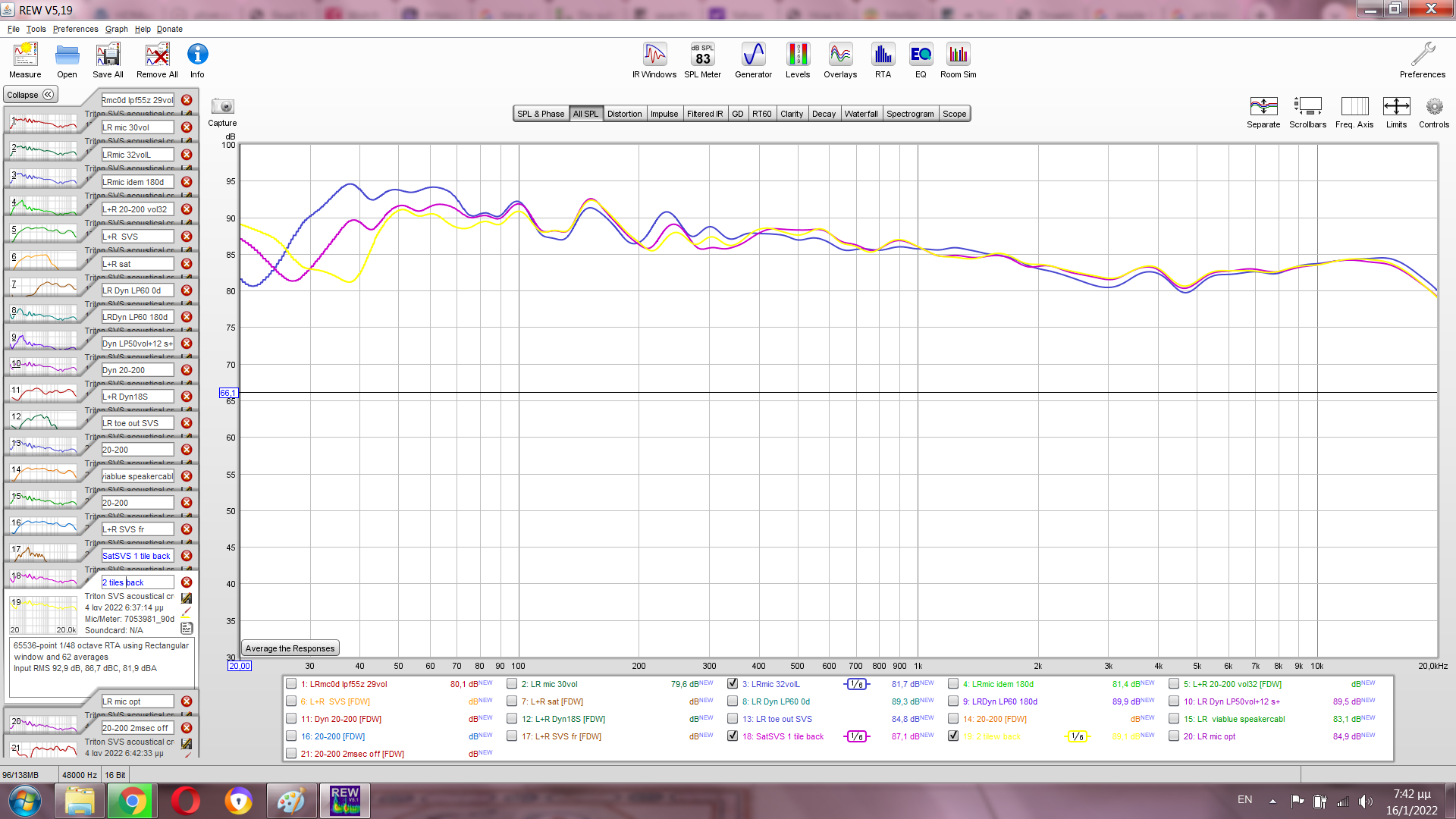Viewport: 1456px width, 819px height.
Task: Open graph Controls gear icon
Action: 1434,112
